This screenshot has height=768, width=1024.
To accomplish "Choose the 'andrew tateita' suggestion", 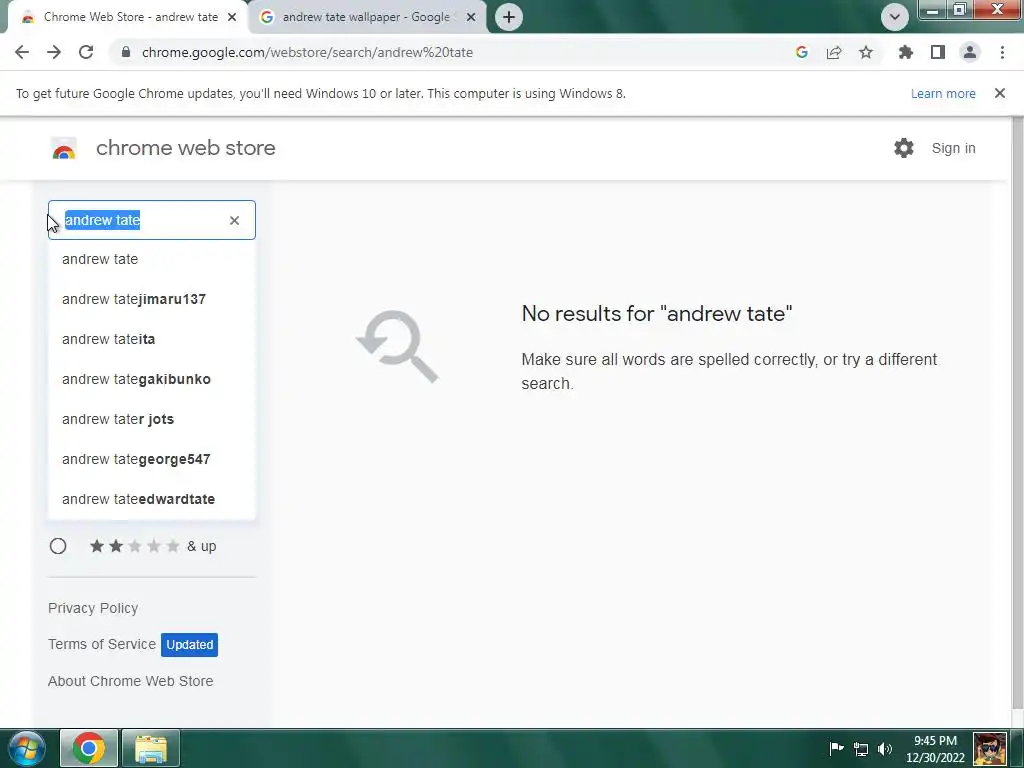I will [152, 339].
